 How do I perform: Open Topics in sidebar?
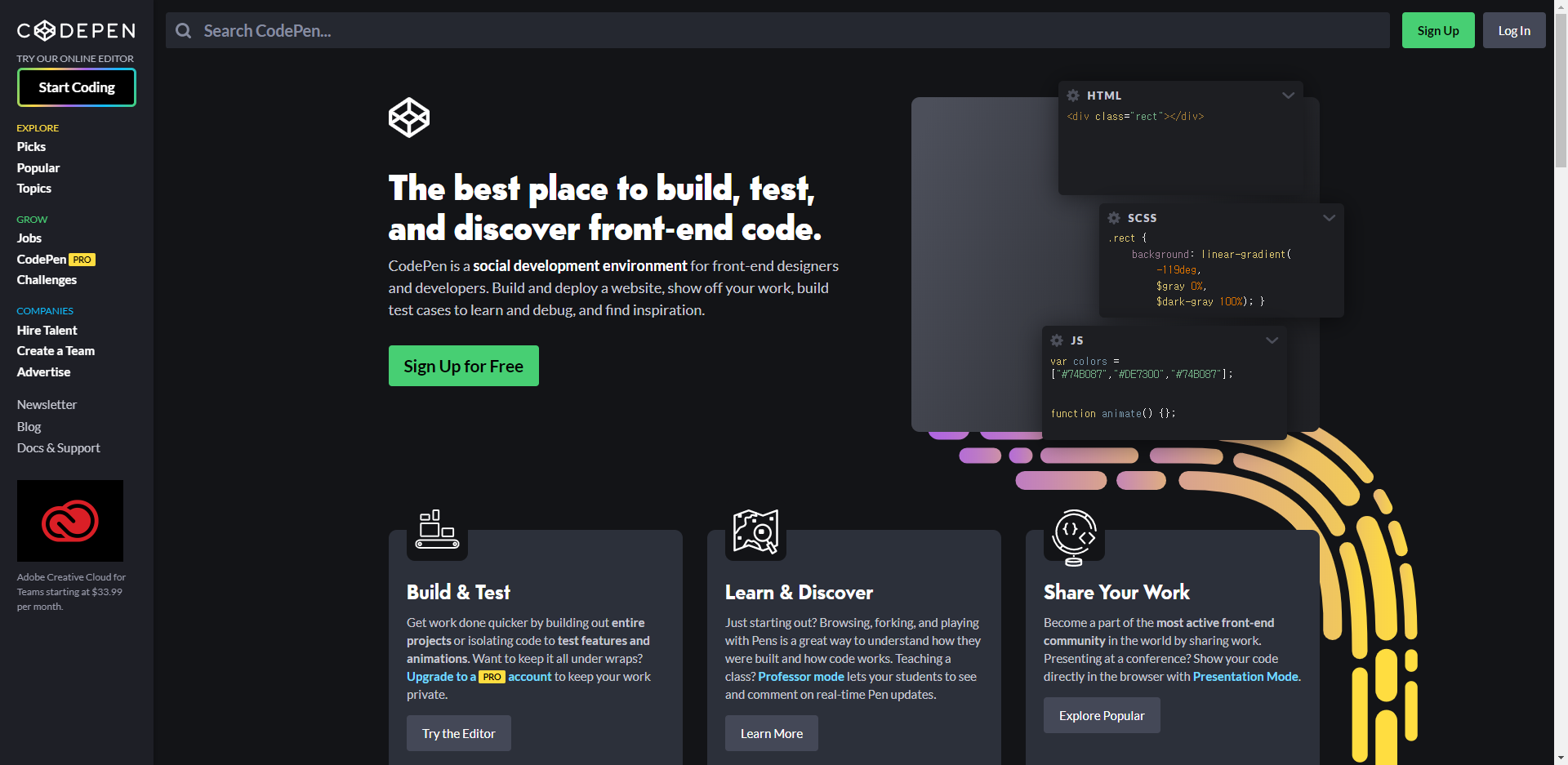34,189
